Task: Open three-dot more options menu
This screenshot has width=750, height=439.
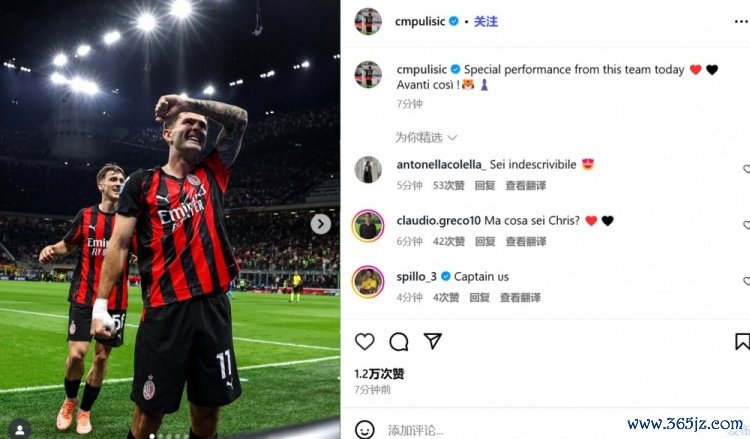Action: click(x=741, y=22)
